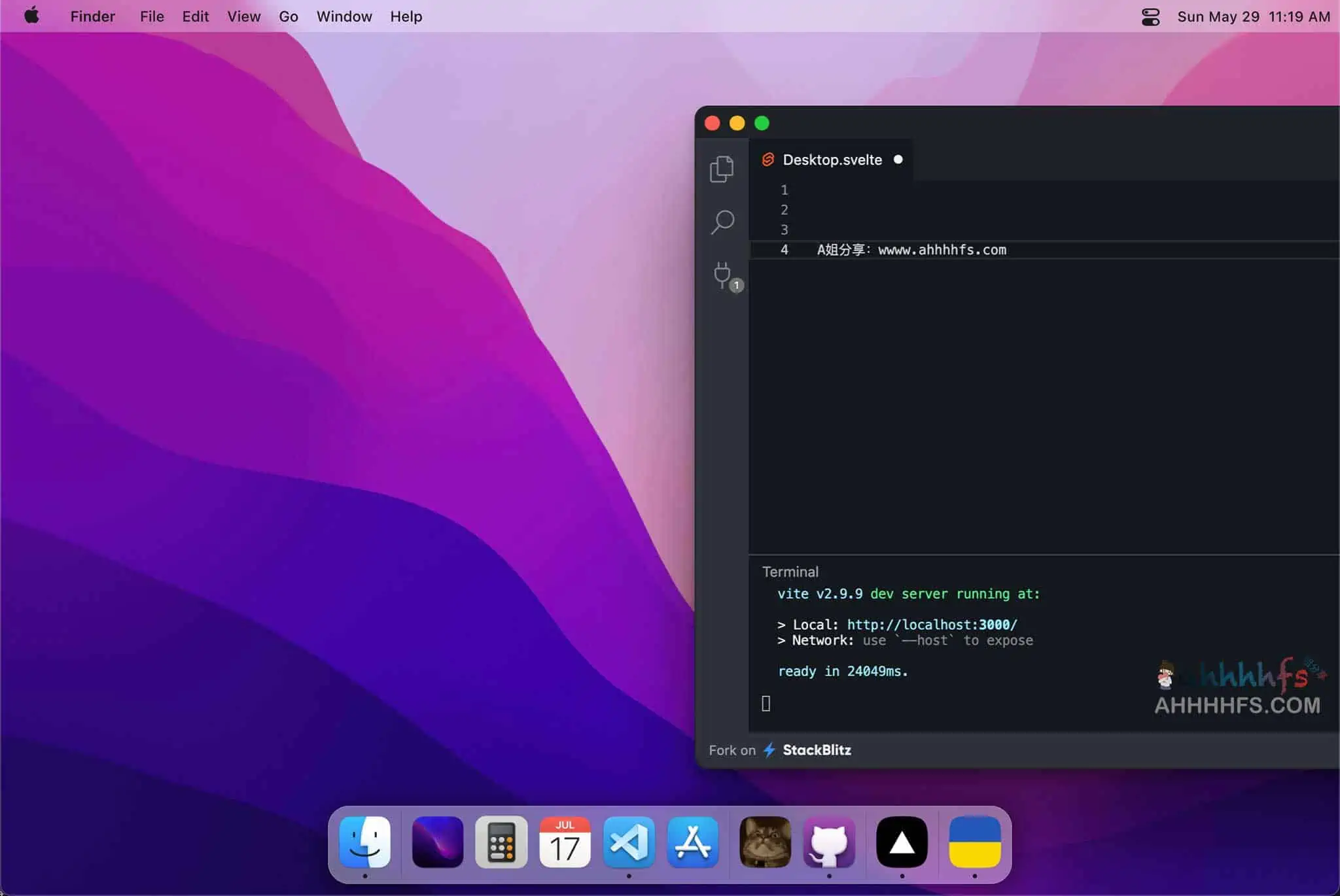Viewport: 1340px width, 896px height.
Task: Open Finder from the Dock
Action: point(366,843)
